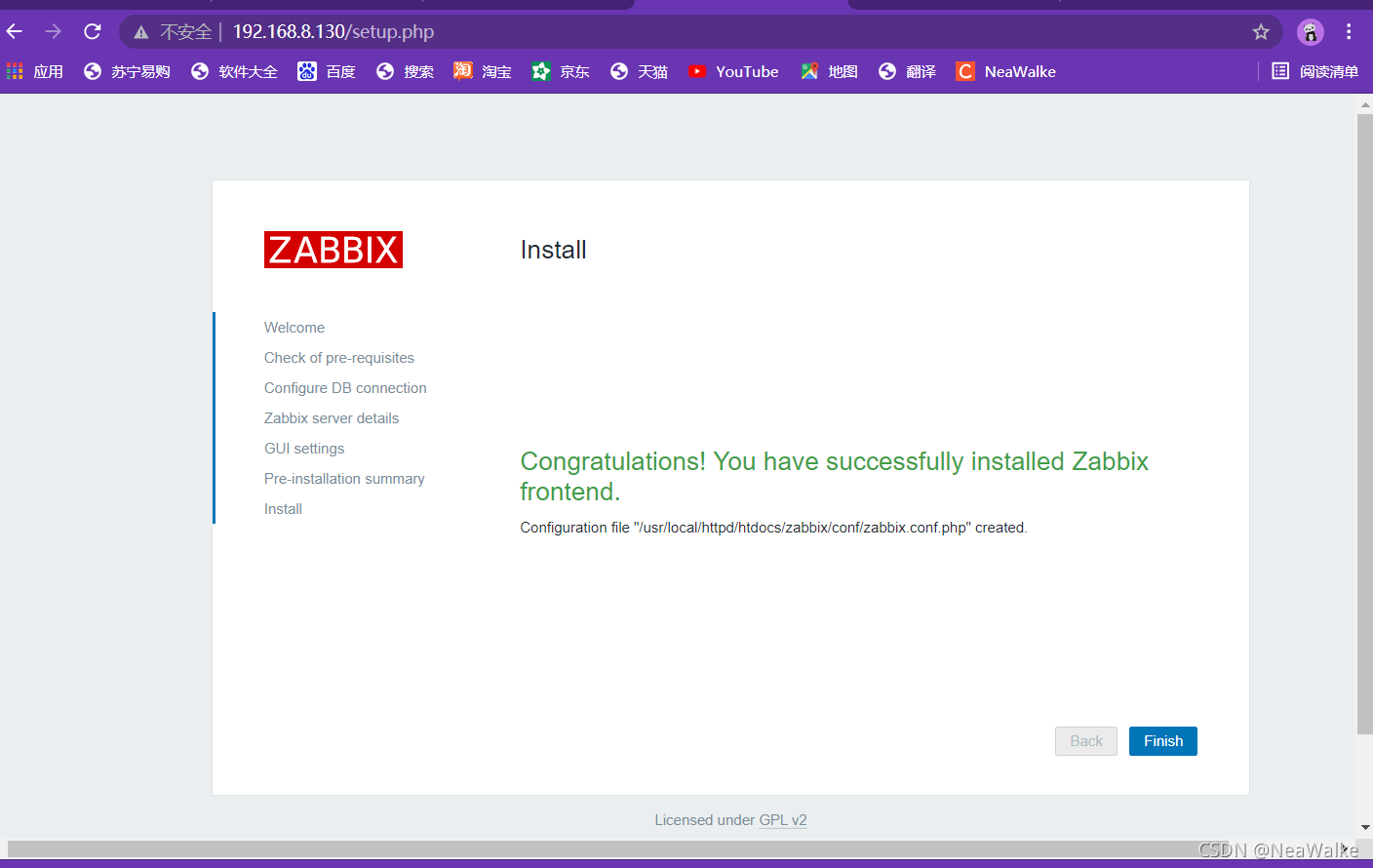Open Chrome three-dot menu
The width and height of the screenshot is (1373, 868).
[1349, 32]
